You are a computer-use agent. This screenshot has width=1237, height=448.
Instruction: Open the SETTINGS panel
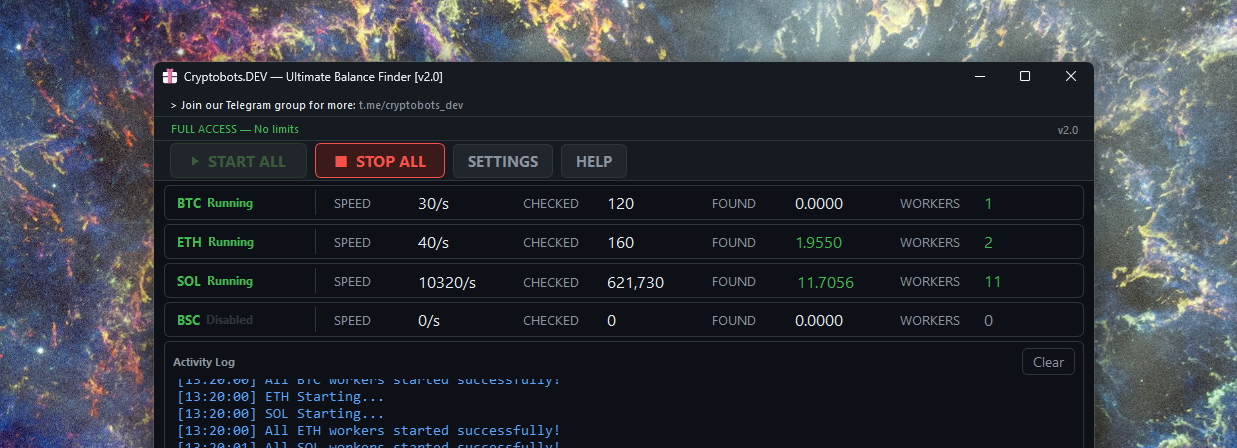(503, 161)
